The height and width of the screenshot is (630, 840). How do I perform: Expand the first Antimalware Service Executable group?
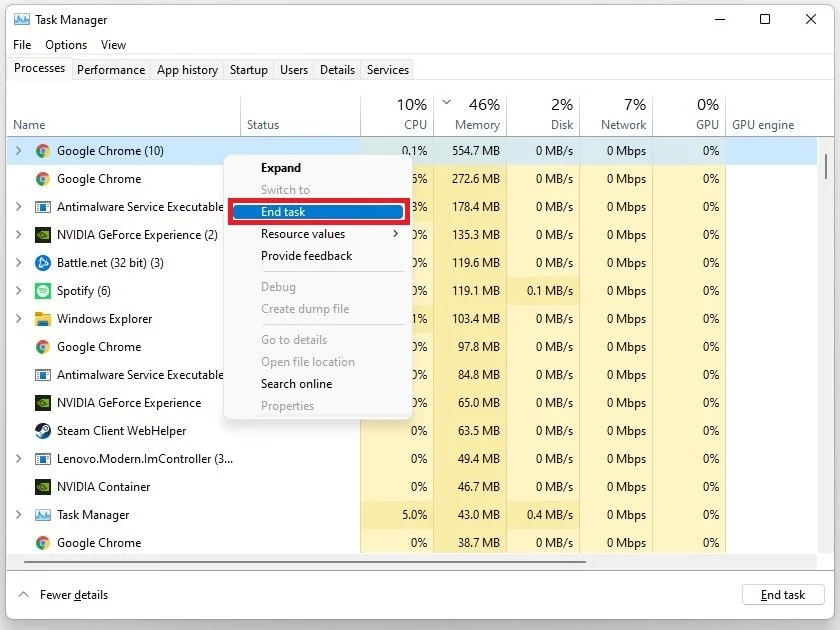pyautogui.click(x=19, y=207)
